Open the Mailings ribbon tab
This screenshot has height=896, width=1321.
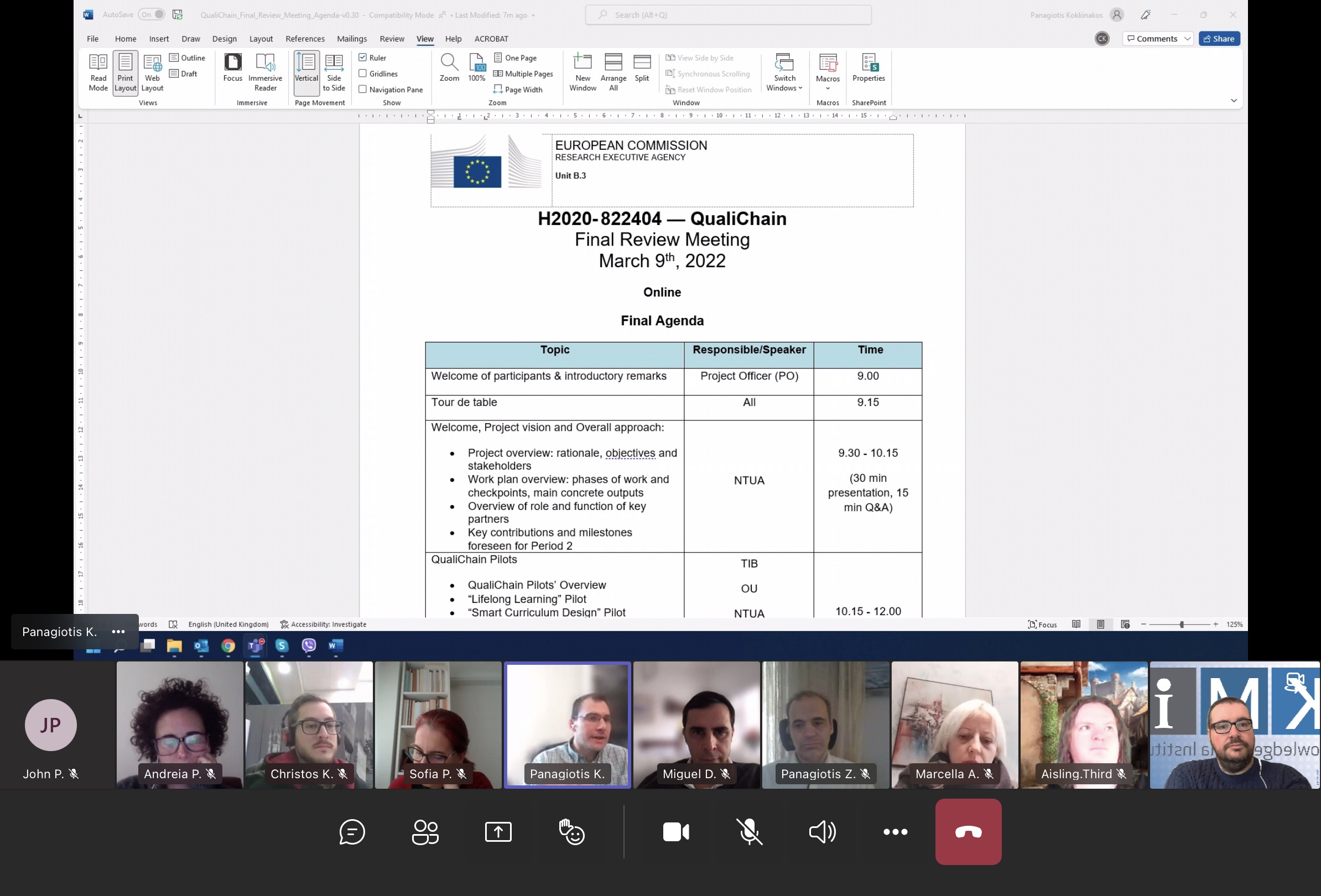(351, 39)
